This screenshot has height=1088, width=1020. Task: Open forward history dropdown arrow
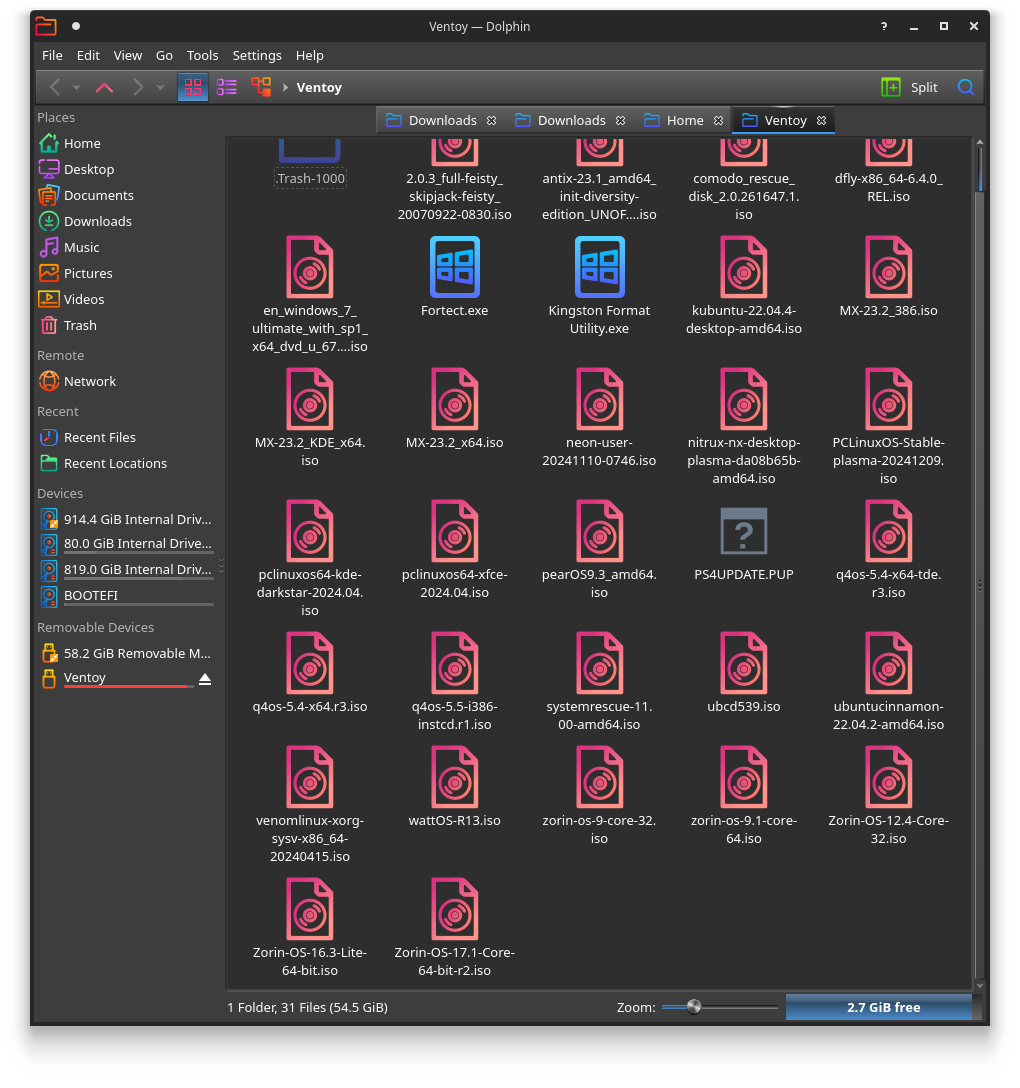160,87
